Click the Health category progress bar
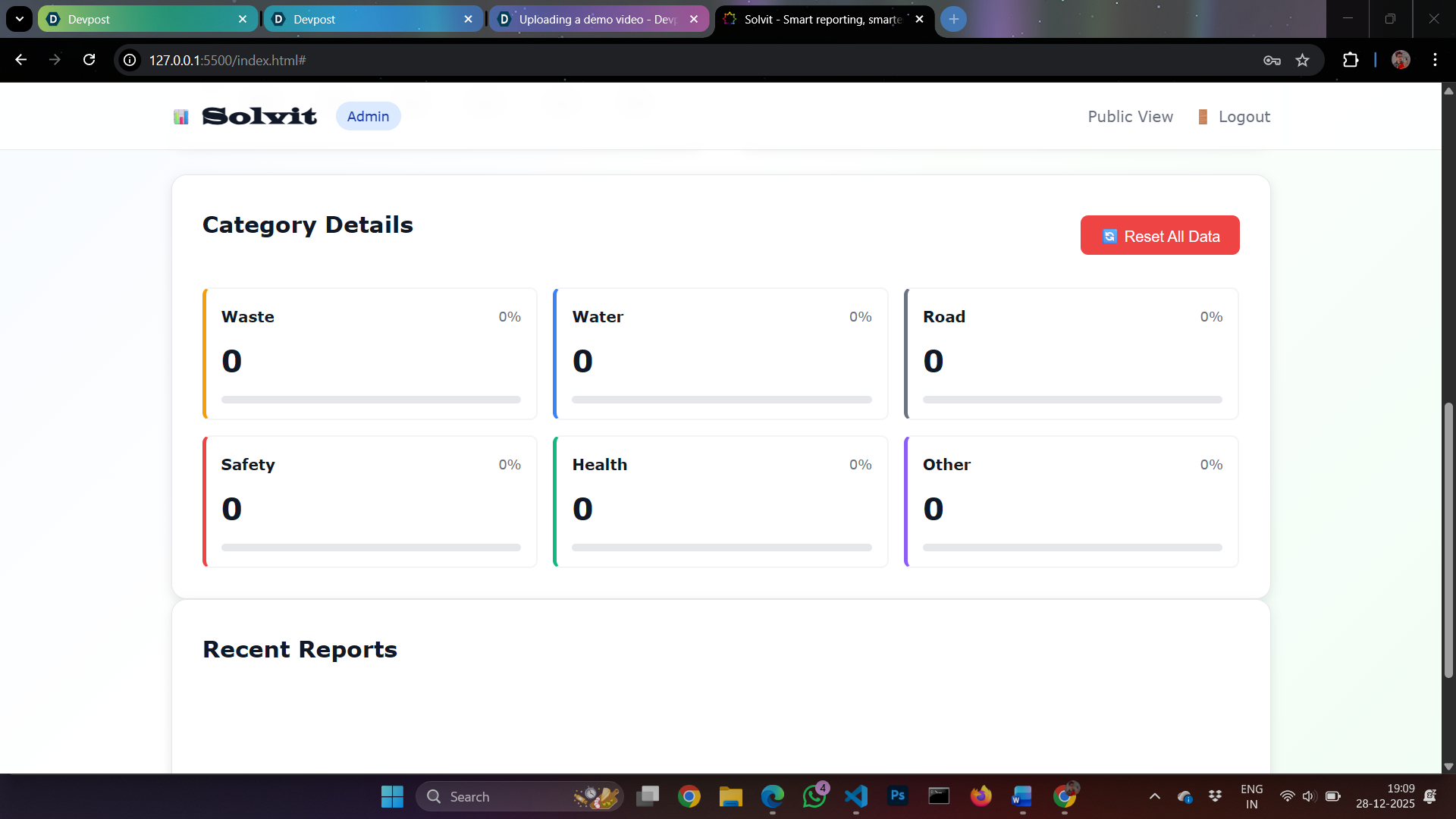Viewport: 1456px width, 819px height. 721,548
